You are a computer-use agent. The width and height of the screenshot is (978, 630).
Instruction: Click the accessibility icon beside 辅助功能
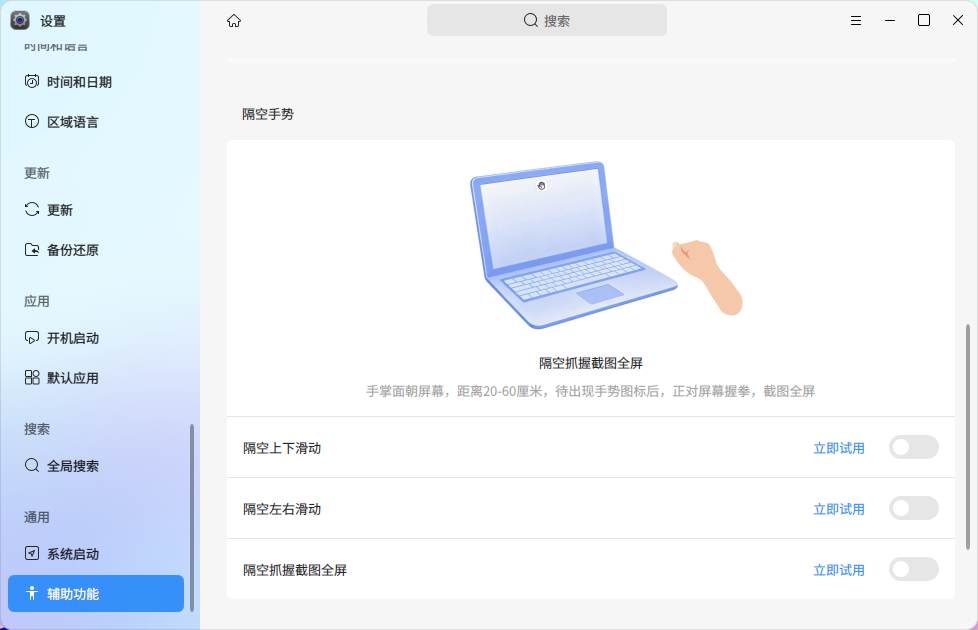click(32, 594)
